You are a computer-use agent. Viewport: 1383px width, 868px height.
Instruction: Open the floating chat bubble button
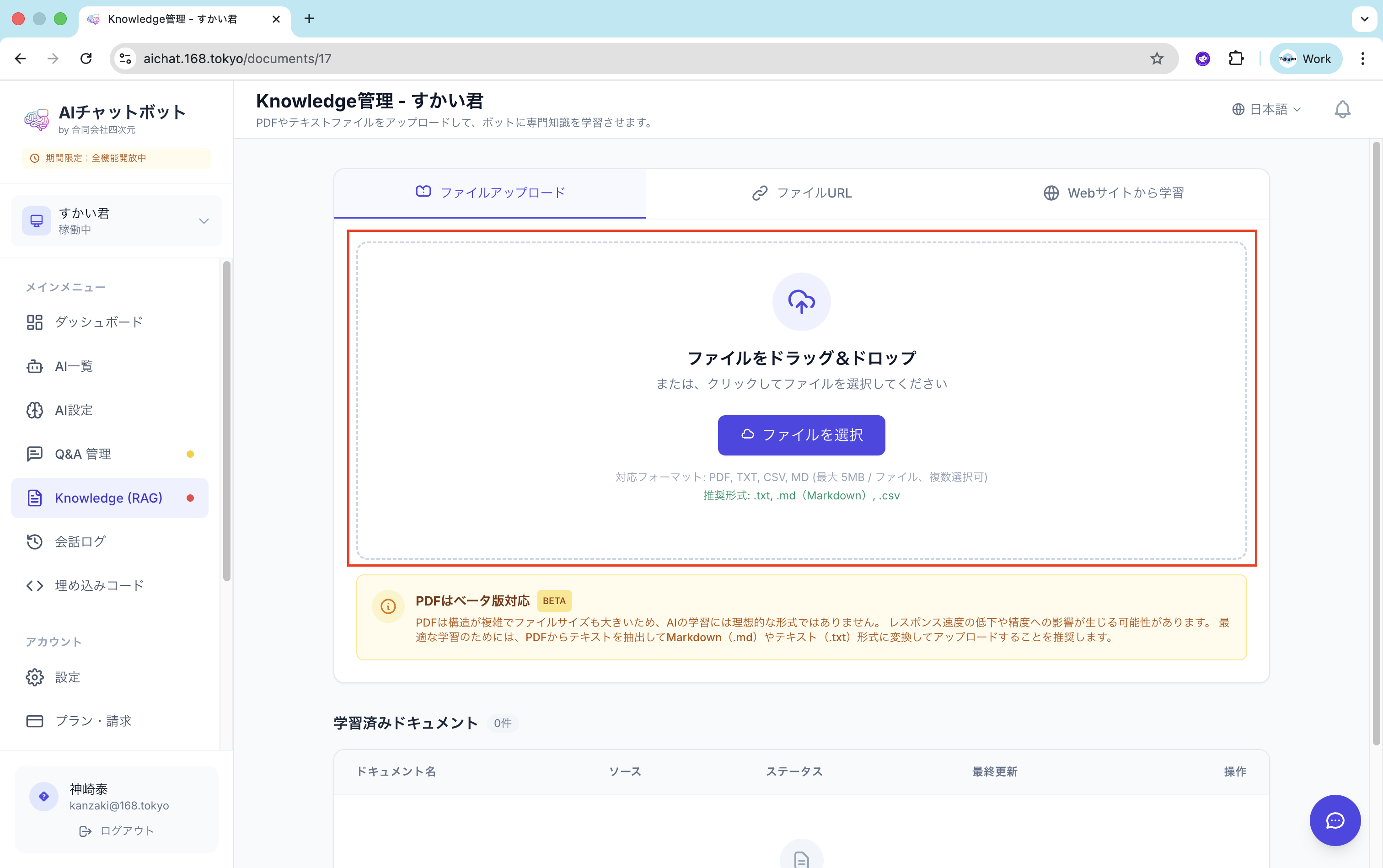point(1335,820)
